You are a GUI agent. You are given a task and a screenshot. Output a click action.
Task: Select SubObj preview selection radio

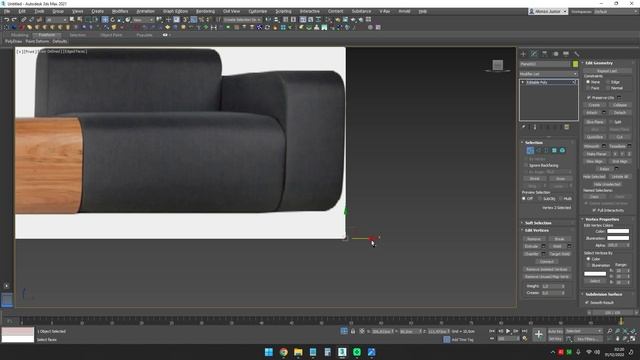coord(540,198)
